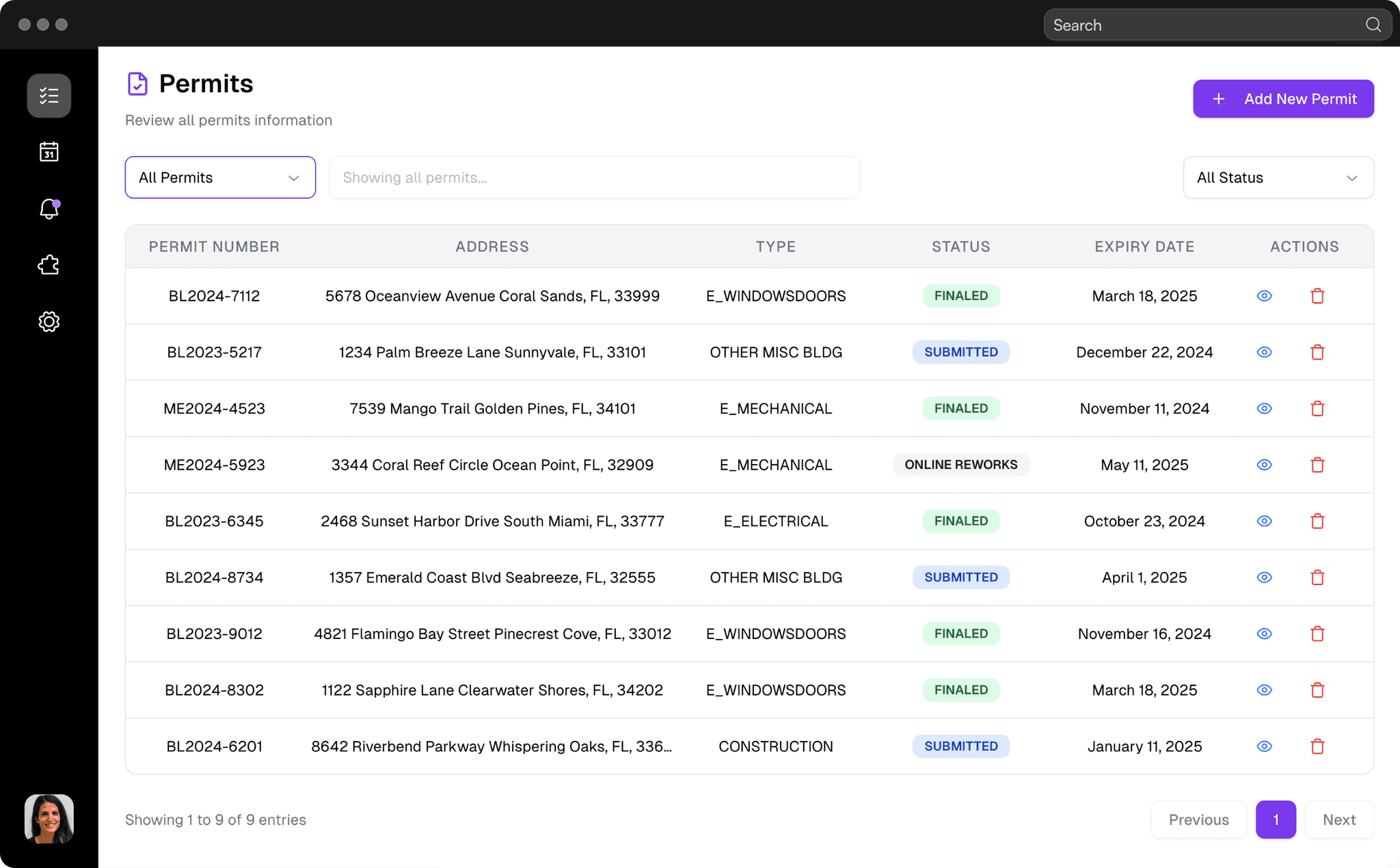The height and width of the screenshot is (868, 1400).
Task: View permit BL2024-8734 with eye icon
Action: (x=1263, y=578)
